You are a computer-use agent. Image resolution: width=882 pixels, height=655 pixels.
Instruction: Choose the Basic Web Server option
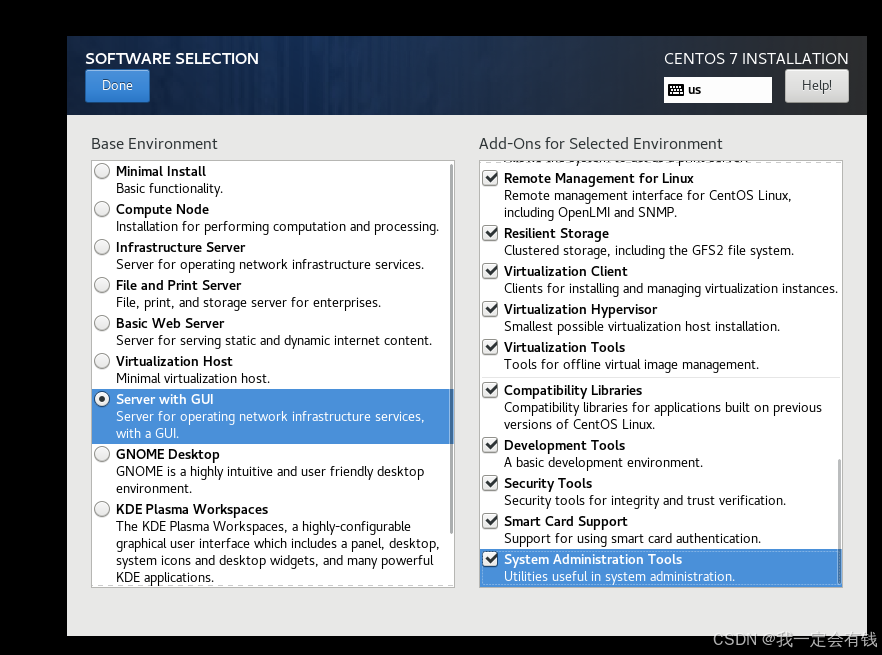102,323
